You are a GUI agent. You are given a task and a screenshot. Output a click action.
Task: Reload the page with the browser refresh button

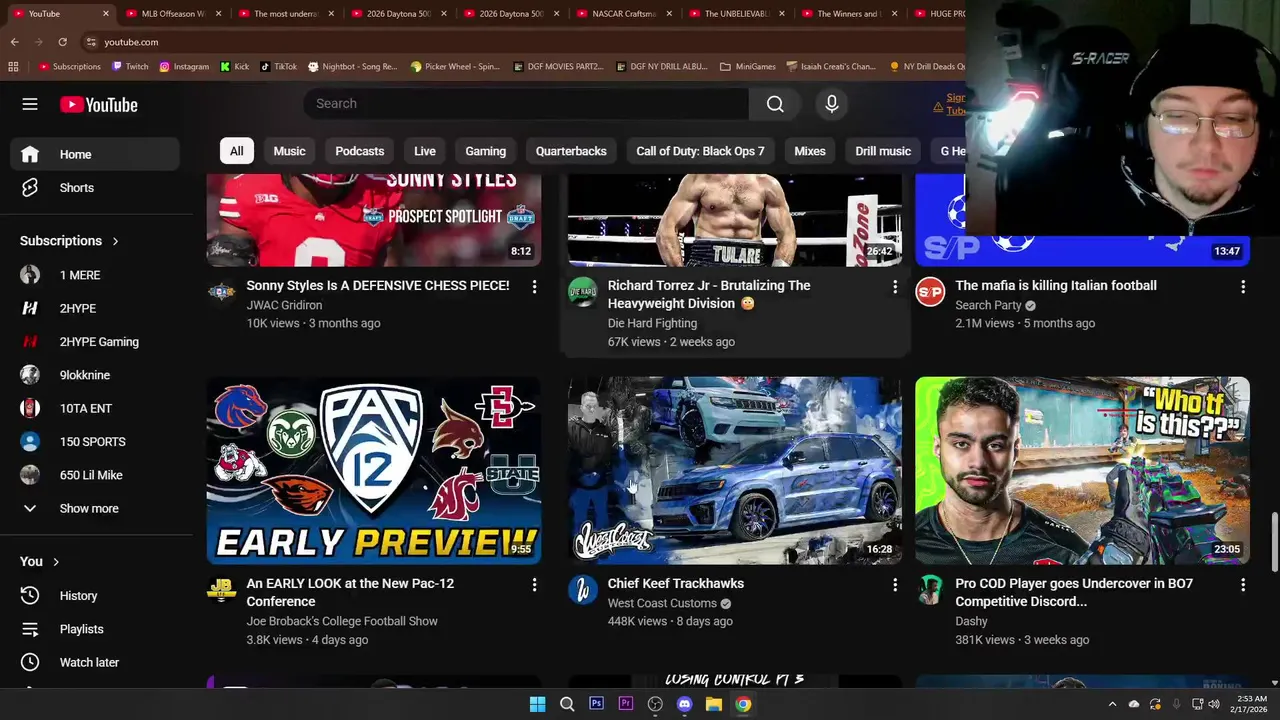tap(62, 42)
